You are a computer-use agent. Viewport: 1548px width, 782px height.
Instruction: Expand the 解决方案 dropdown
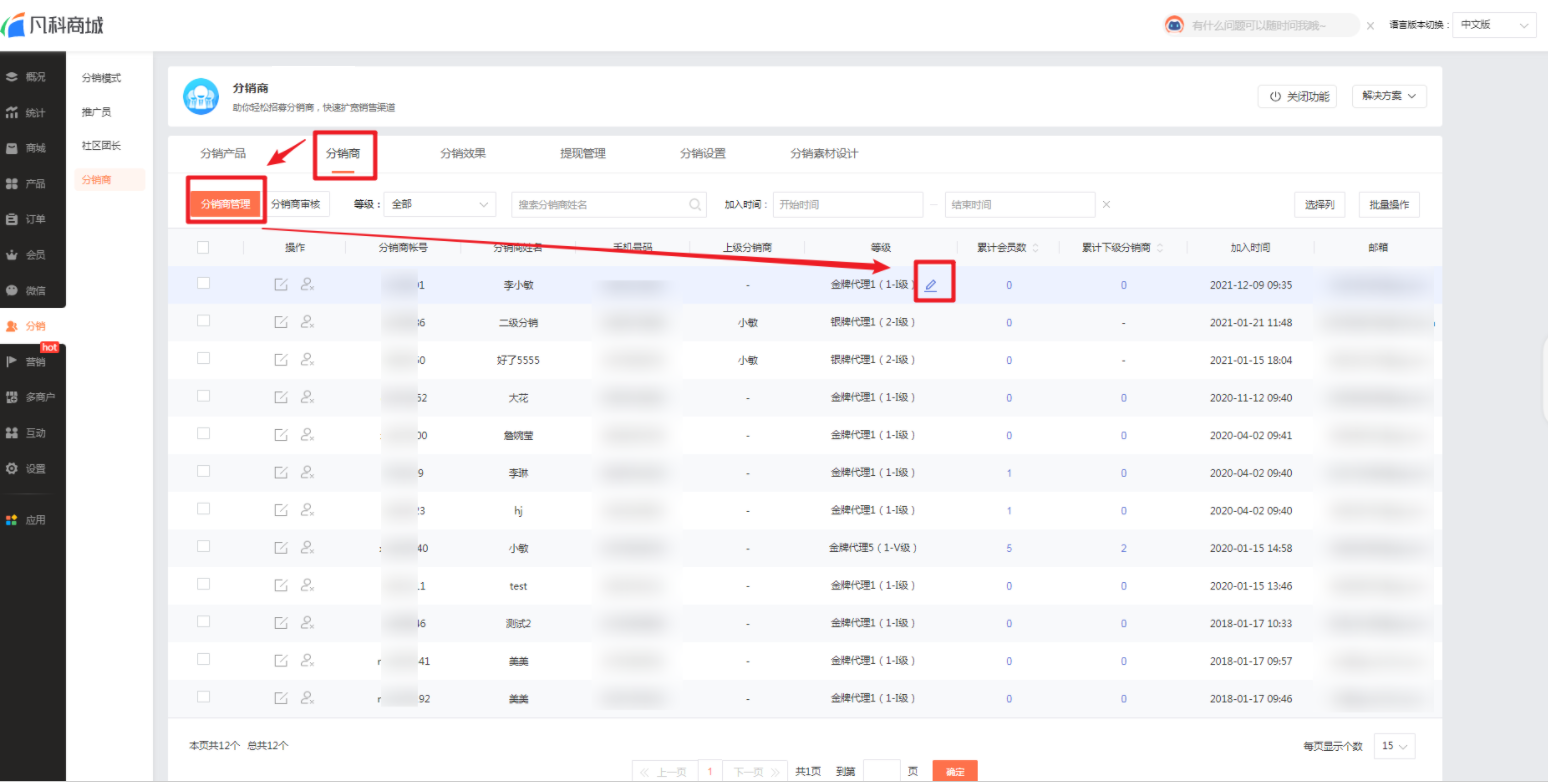1389,96
